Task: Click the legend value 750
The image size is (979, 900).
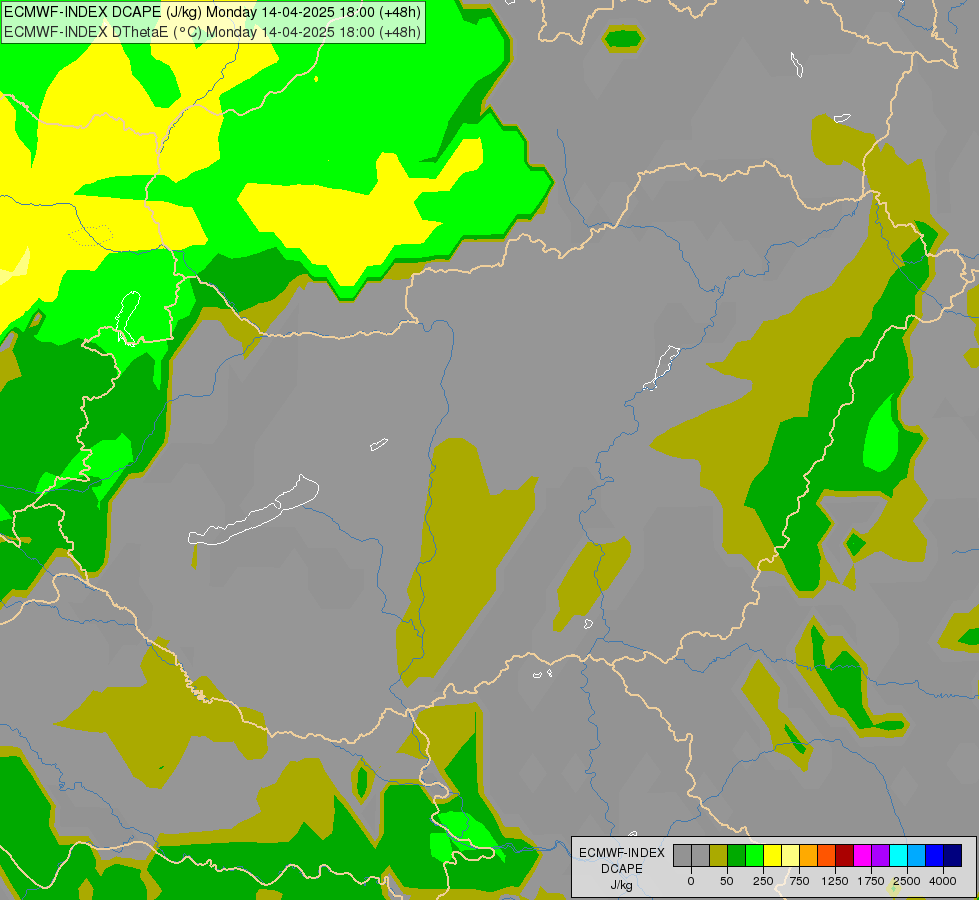Action: click(799, 881)
